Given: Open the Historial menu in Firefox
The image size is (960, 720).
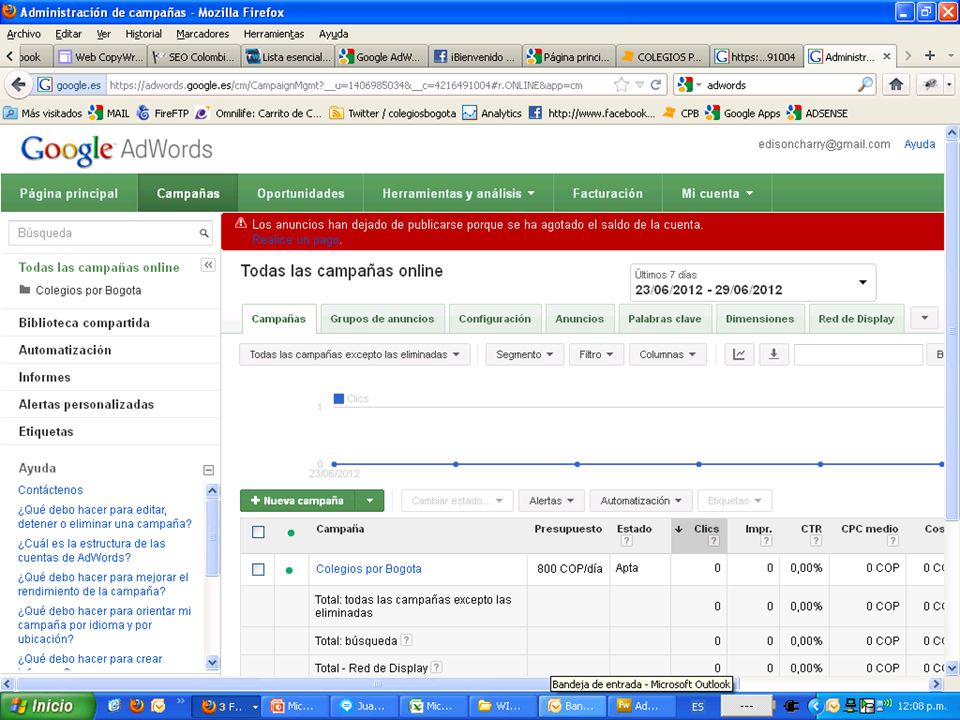Looking at the screenshot, I should [143, 34].
